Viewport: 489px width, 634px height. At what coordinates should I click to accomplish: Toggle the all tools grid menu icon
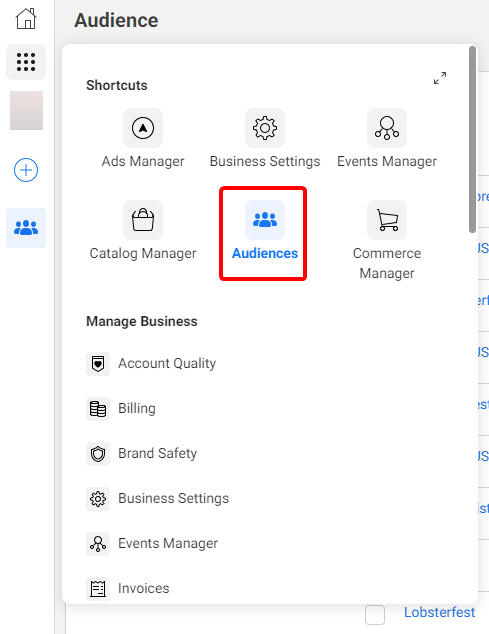pyautogui.click(x=26, y=62)
